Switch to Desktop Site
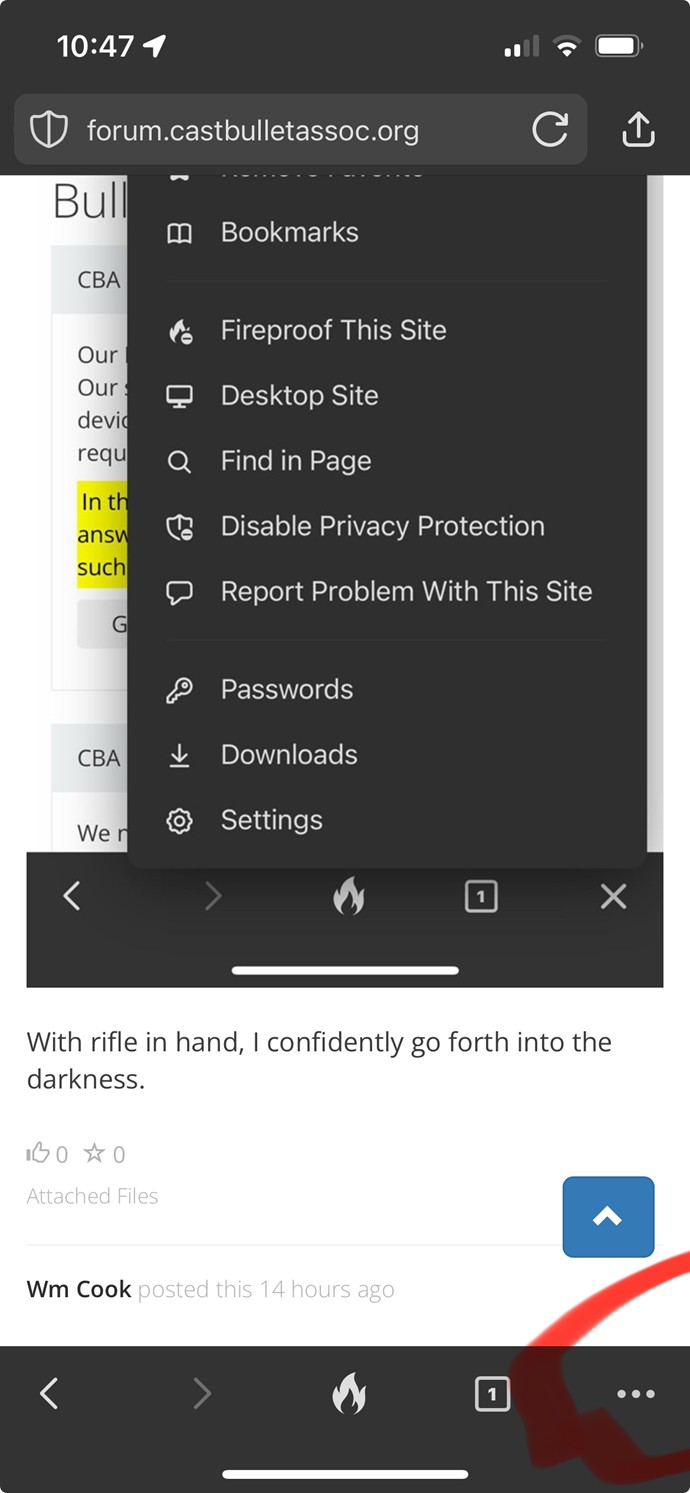The width and height of the screenshot is (690, 1493). pos(386,396)
